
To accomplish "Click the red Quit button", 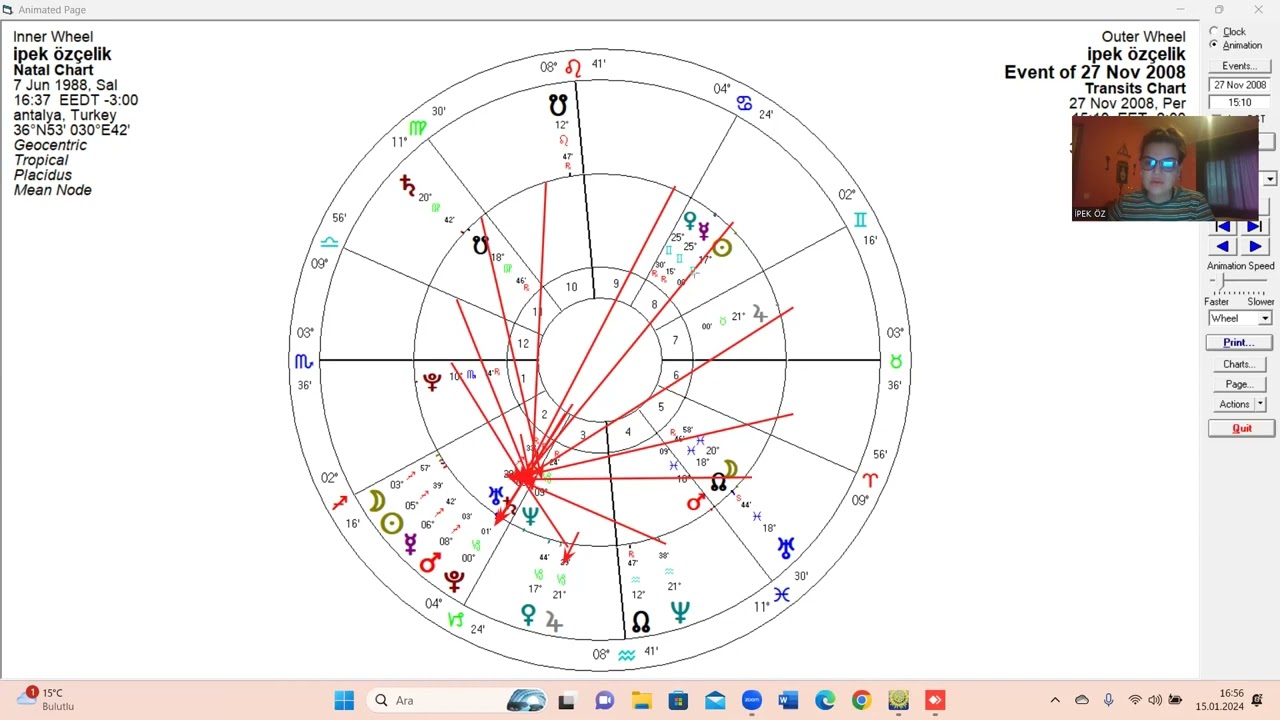I will coord(1241,428).
